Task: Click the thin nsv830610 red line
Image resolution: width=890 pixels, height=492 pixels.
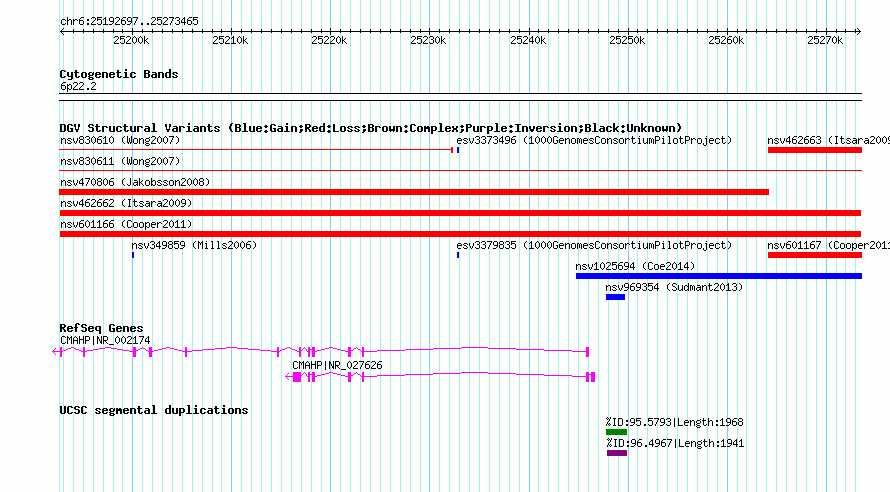Action: pos(256,150)
